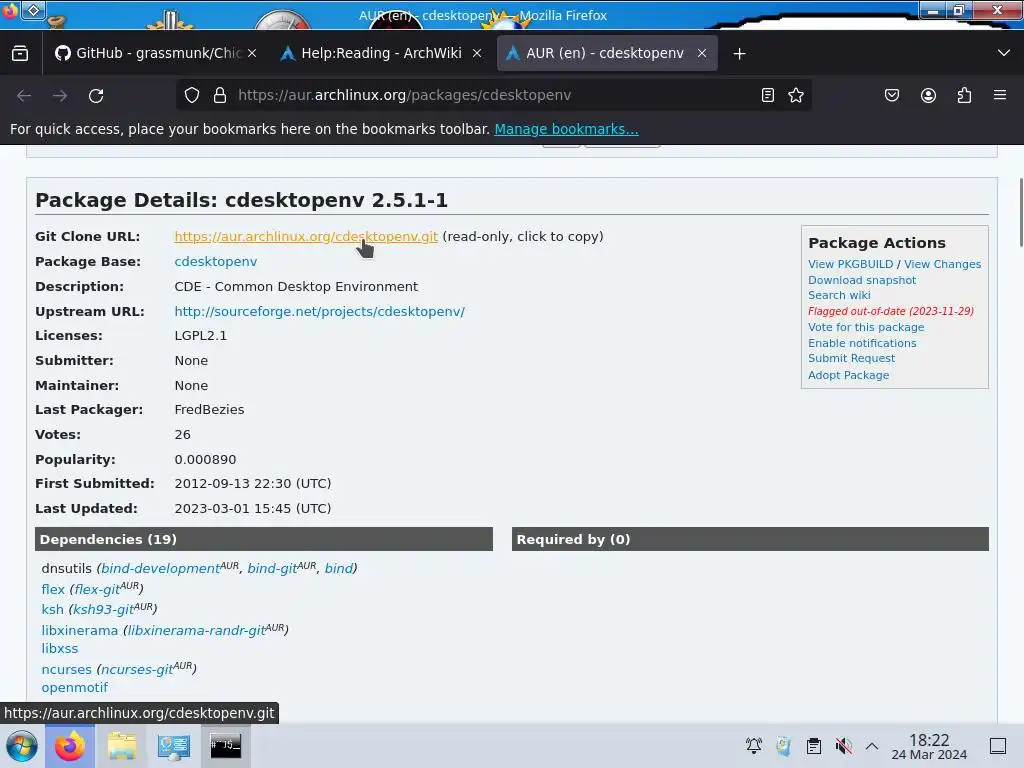Open View PKGBUILD link
The height and width of the screenshot is (768, 1024).
(850, 264)
